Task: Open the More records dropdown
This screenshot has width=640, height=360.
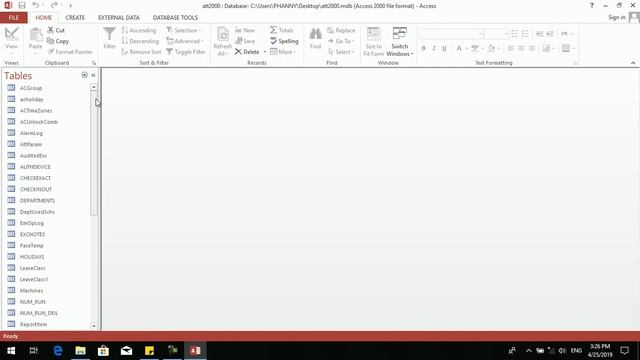Action: 282,52
